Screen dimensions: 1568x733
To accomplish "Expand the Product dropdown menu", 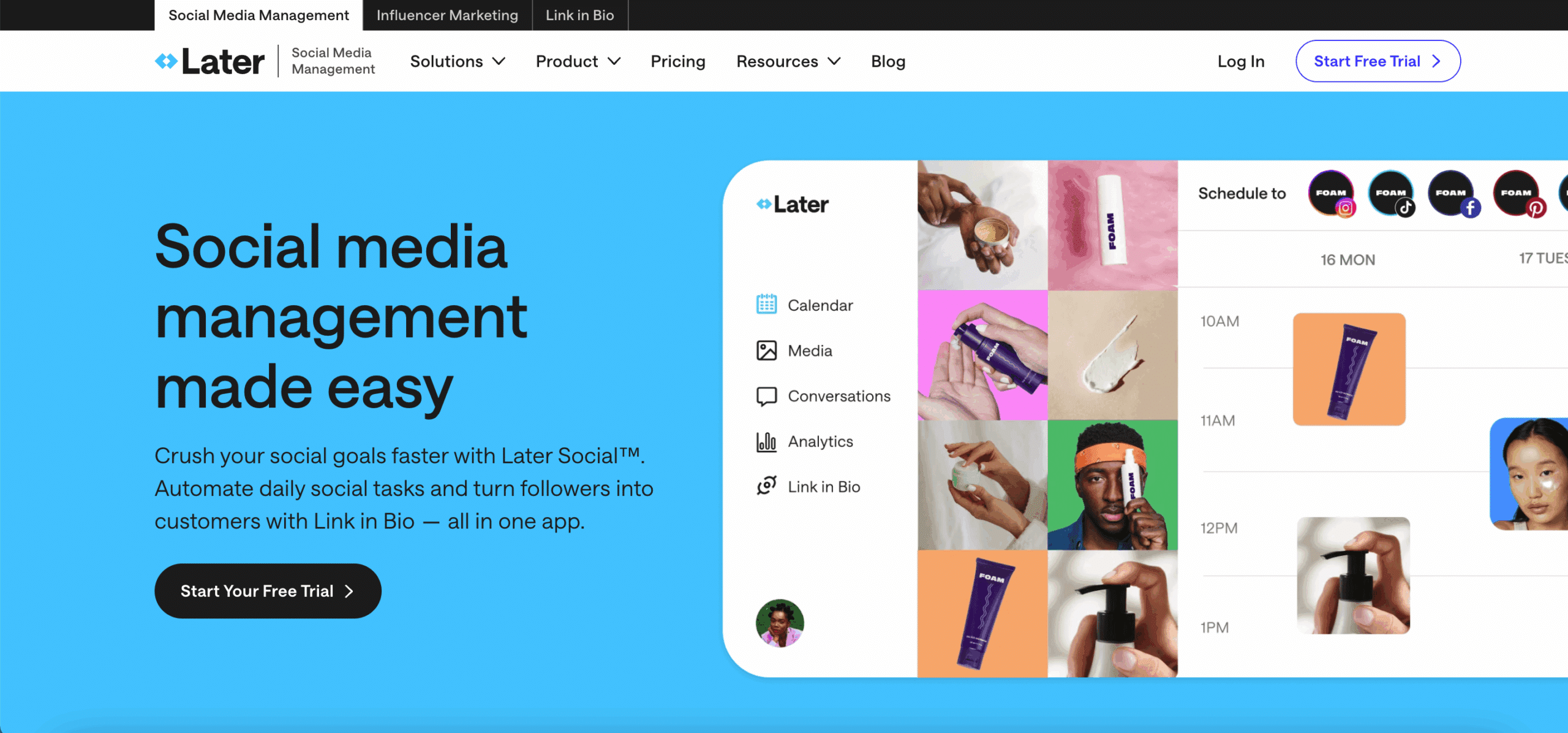I will coord(578,61).
